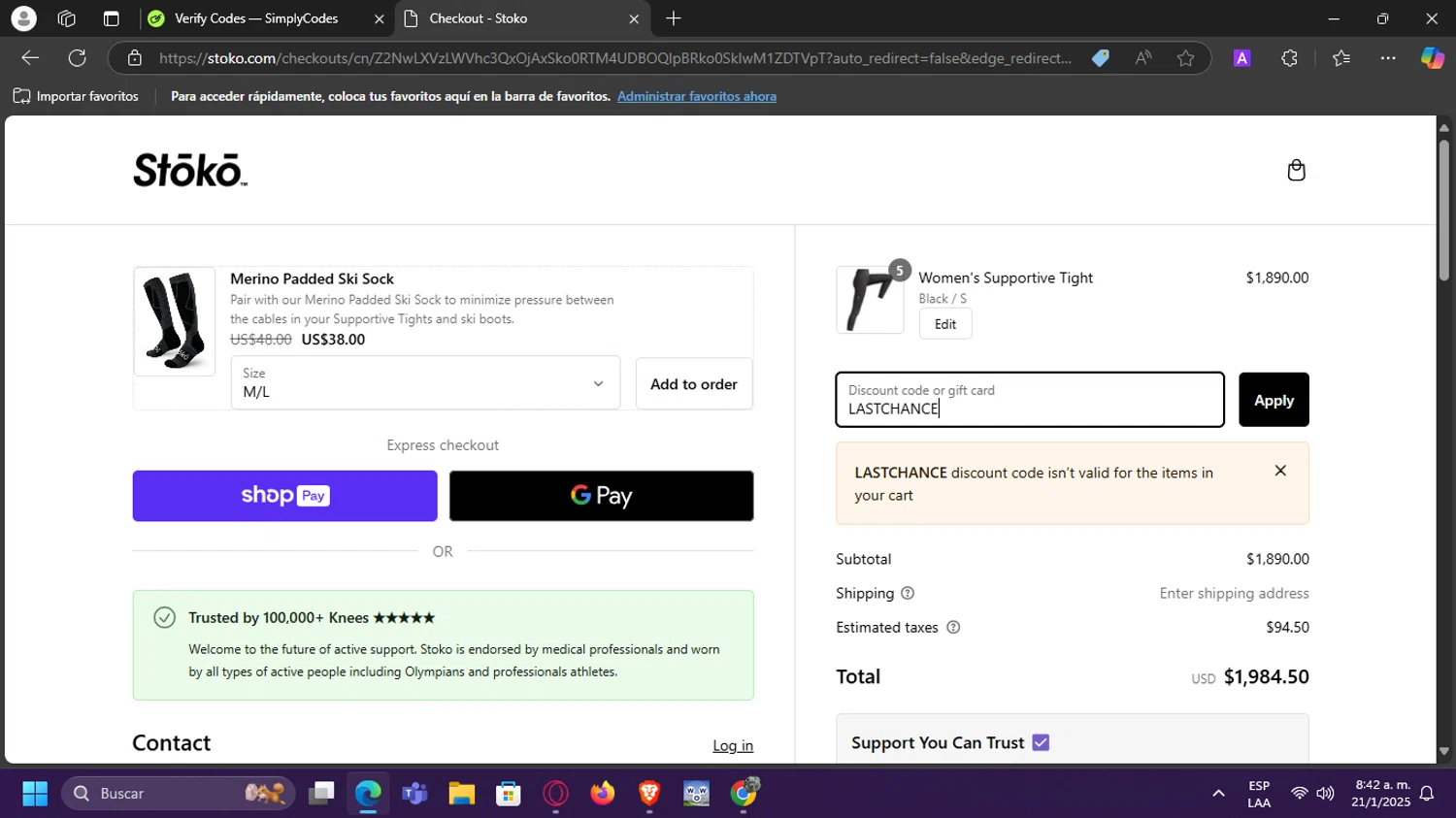Show estimated taxes help icon
1456x818 pixels.
[x=953, y=627]
